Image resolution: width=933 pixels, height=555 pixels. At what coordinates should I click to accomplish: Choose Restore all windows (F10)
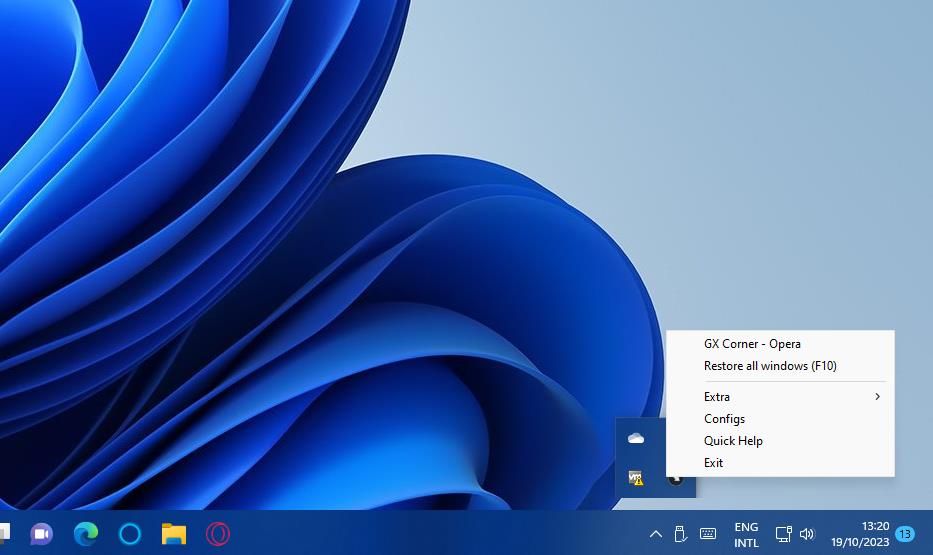[x=770, y=366]
